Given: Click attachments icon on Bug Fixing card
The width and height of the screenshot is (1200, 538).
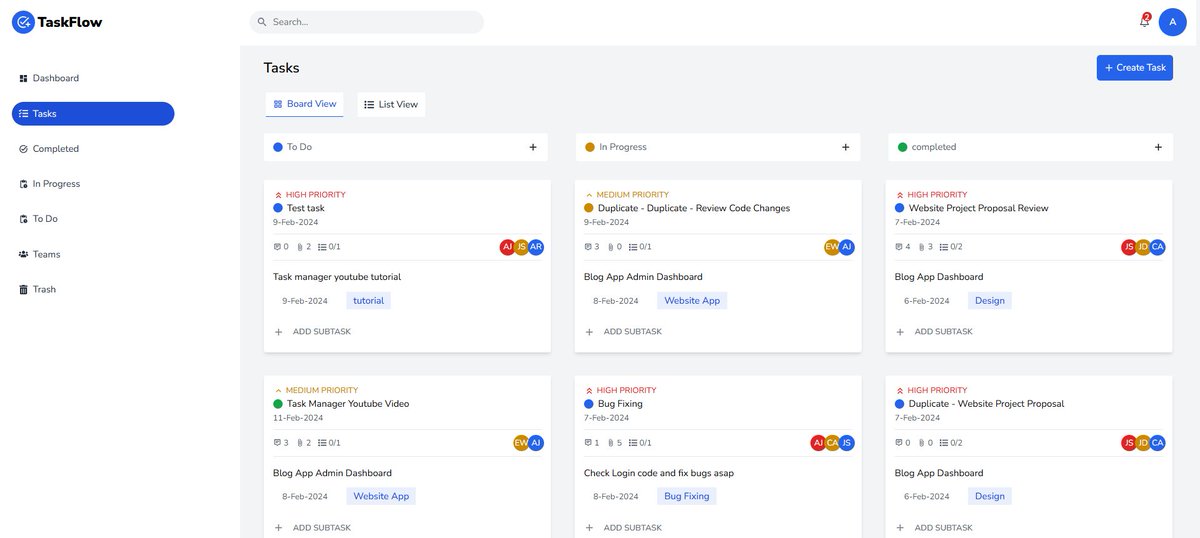Looking at the screenshot, I should point(610,442).
